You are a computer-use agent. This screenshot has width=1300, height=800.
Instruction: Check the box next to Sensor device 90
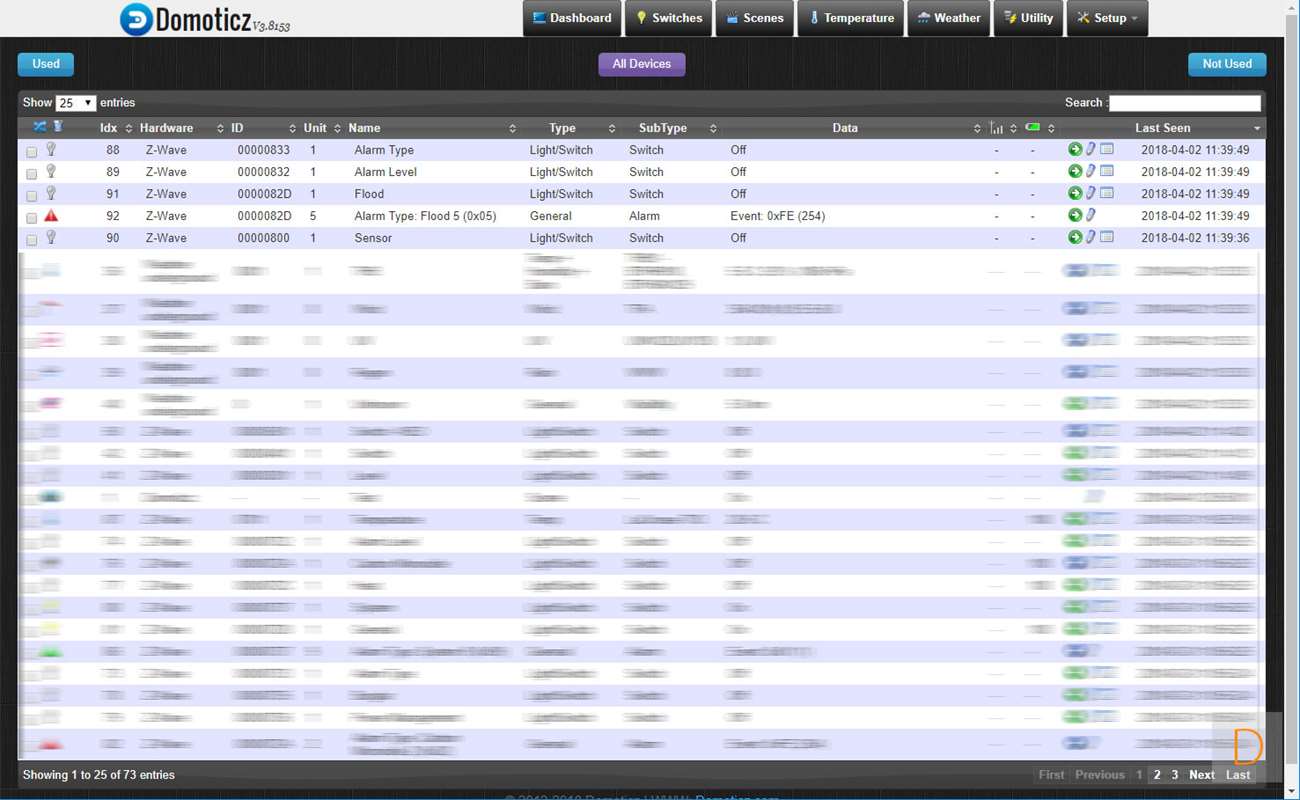tap(32, 240)
